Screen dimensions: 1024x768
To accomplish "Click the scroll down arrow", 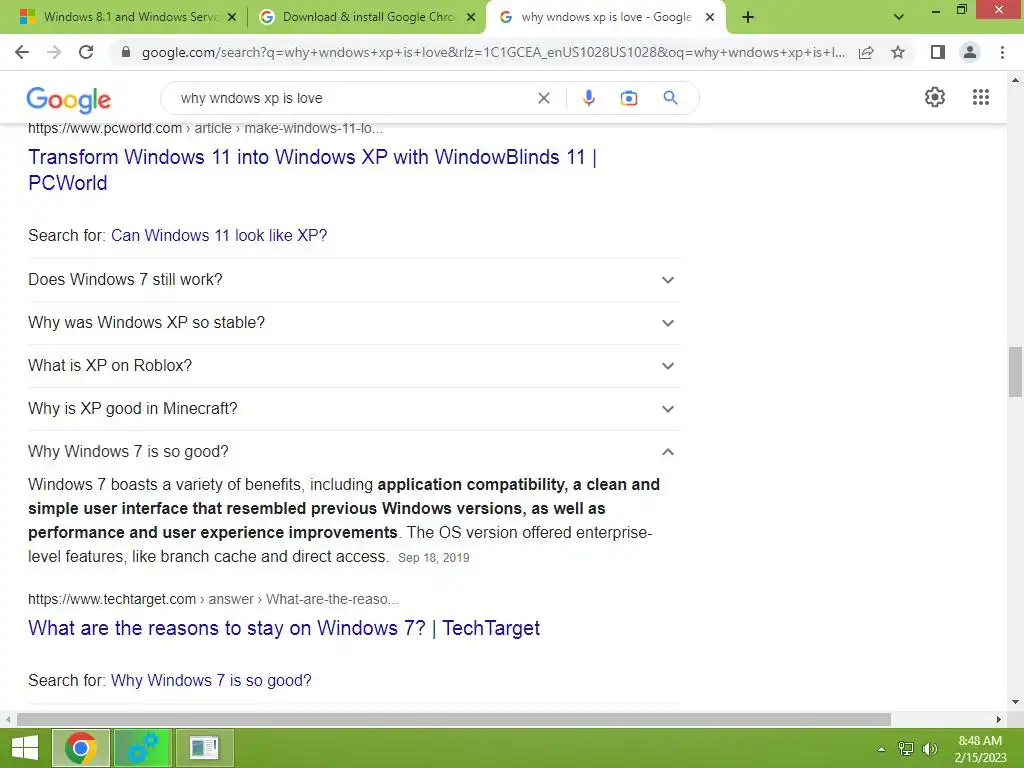I will coord(1015,703).
